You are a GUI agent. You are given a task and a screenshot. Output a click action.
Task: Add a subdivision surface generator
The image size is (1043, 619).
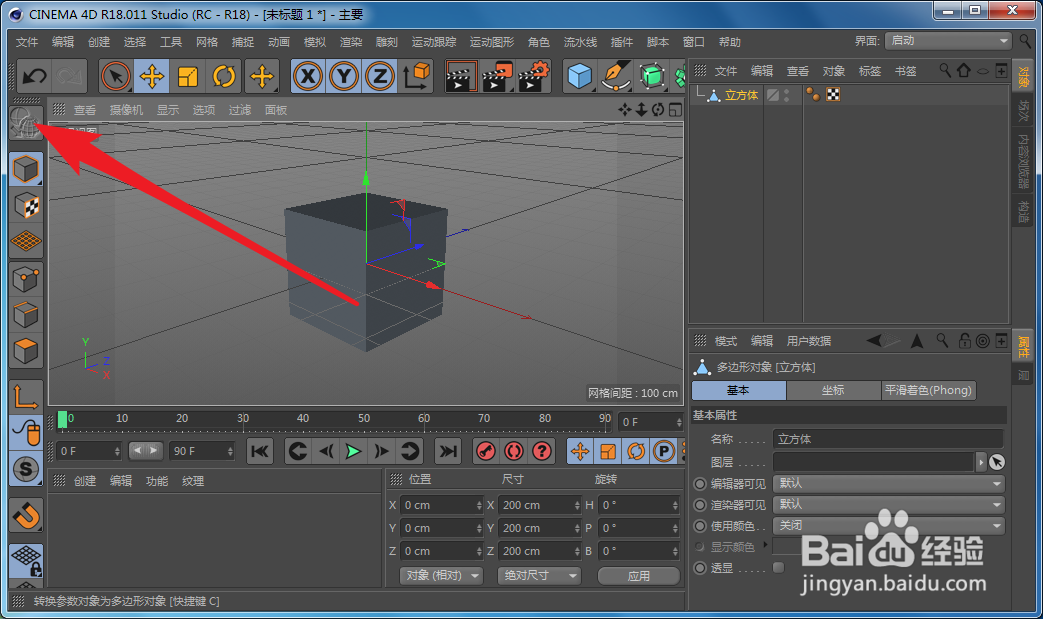[x=652, y=76]
